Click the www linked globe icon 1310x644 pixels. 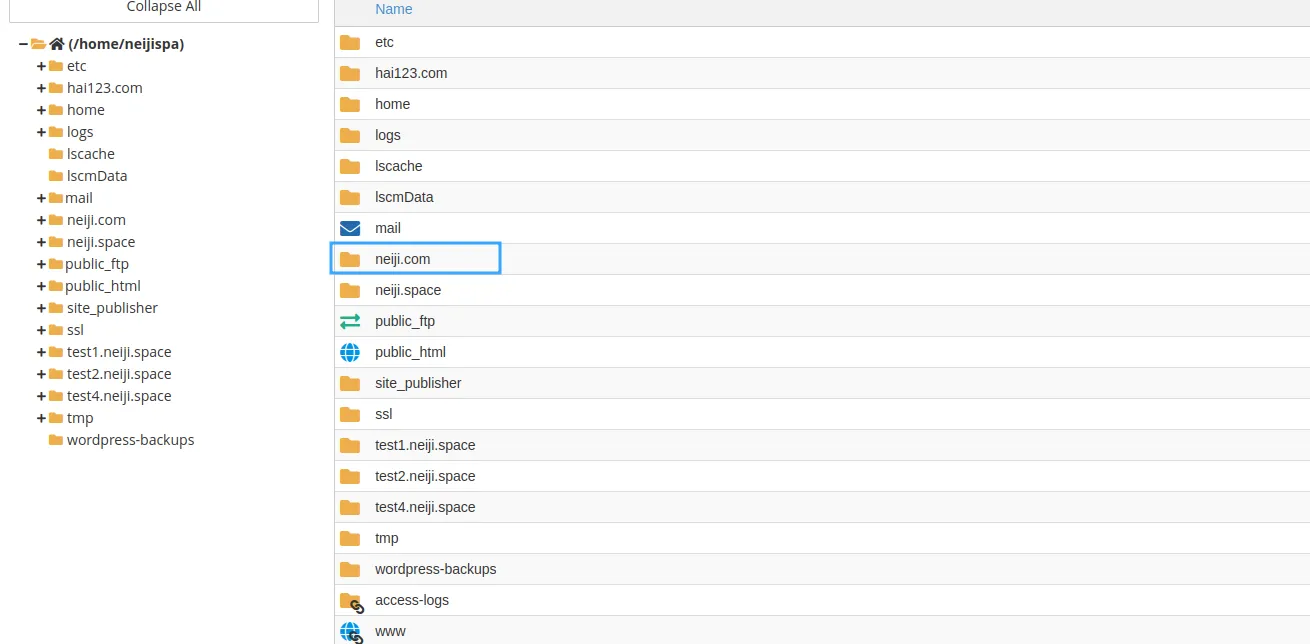350,632
